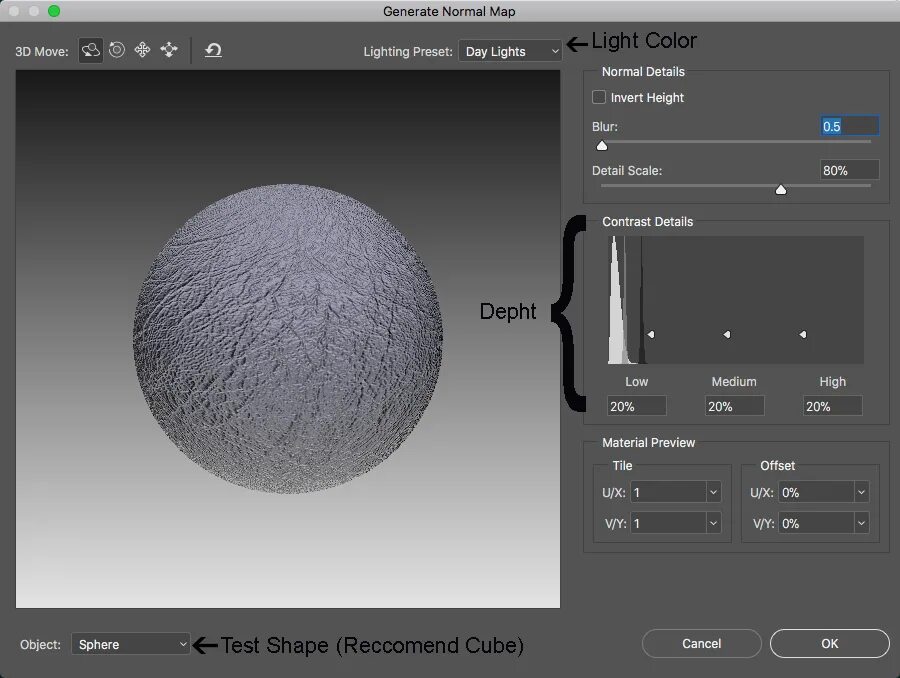Open the Object shape dropdown
The width and height of the screenshot is (900, 678).
click(130, 644)
